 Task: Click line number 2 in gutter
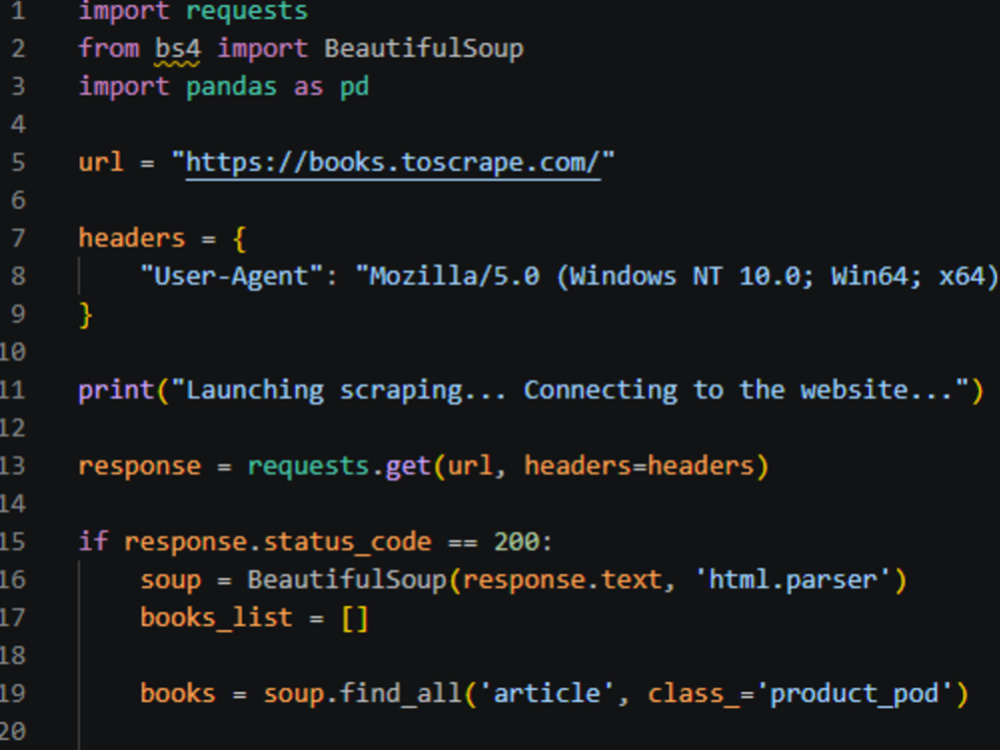[18, 48]
